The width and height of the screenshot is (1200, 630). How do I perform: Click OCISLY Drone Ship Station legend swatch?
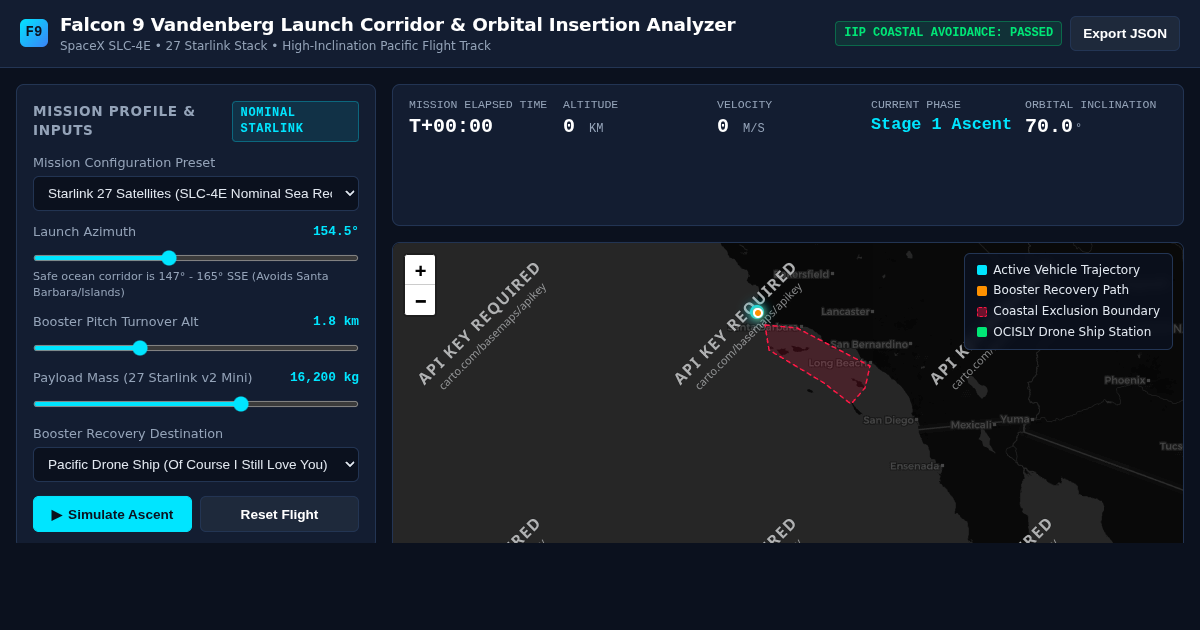point(982,332)
